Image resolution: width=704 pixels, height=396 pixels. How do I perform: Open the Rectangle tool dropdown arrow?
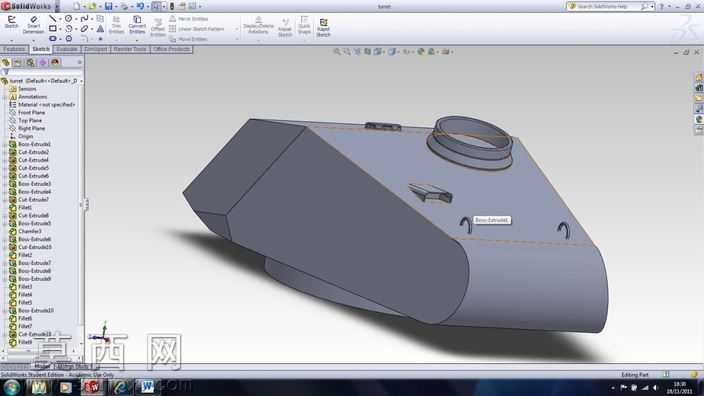click(60, 29)
